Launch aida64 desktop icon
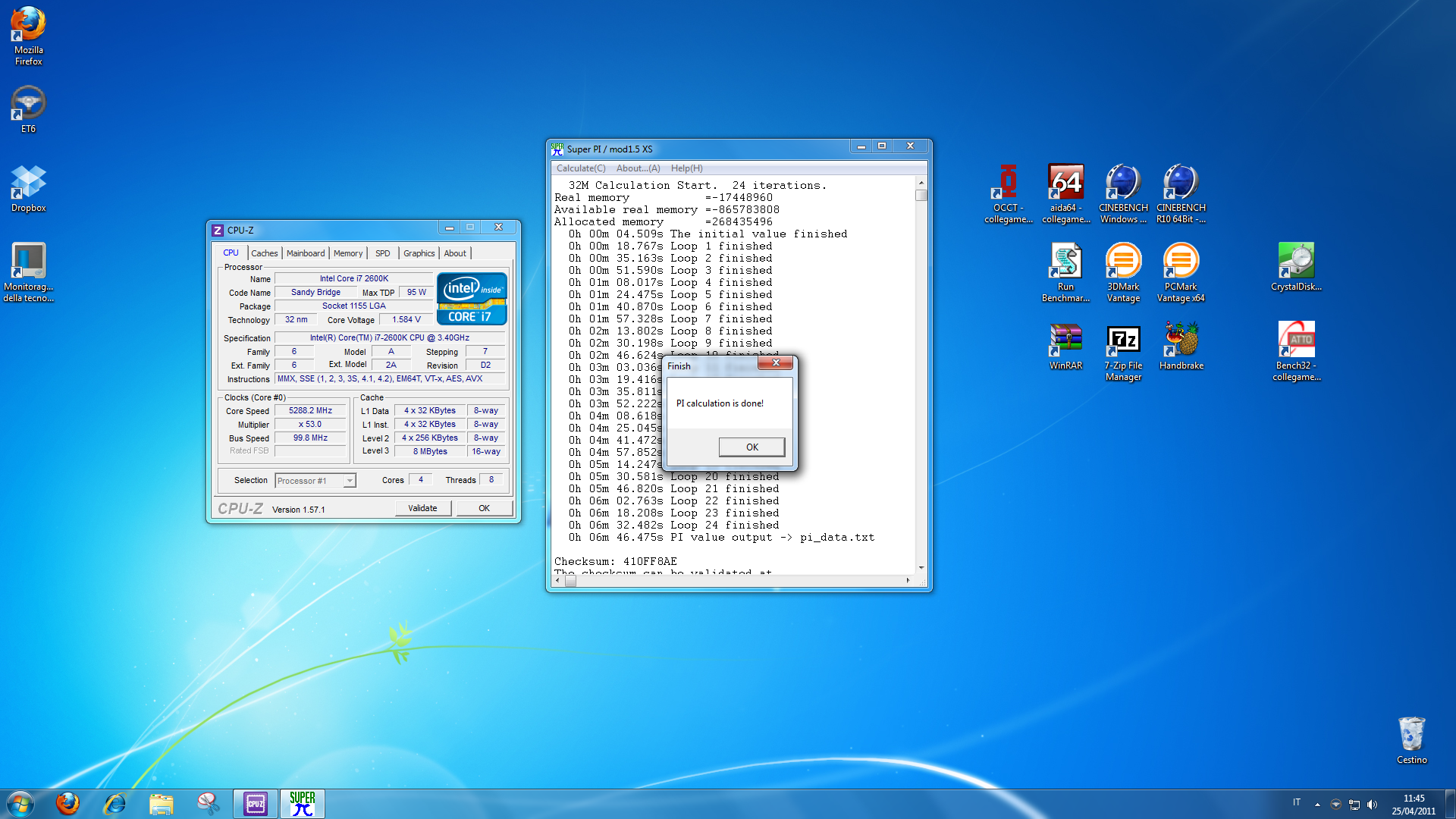This screenshot has height=819, width=1456. [1065, 184]
